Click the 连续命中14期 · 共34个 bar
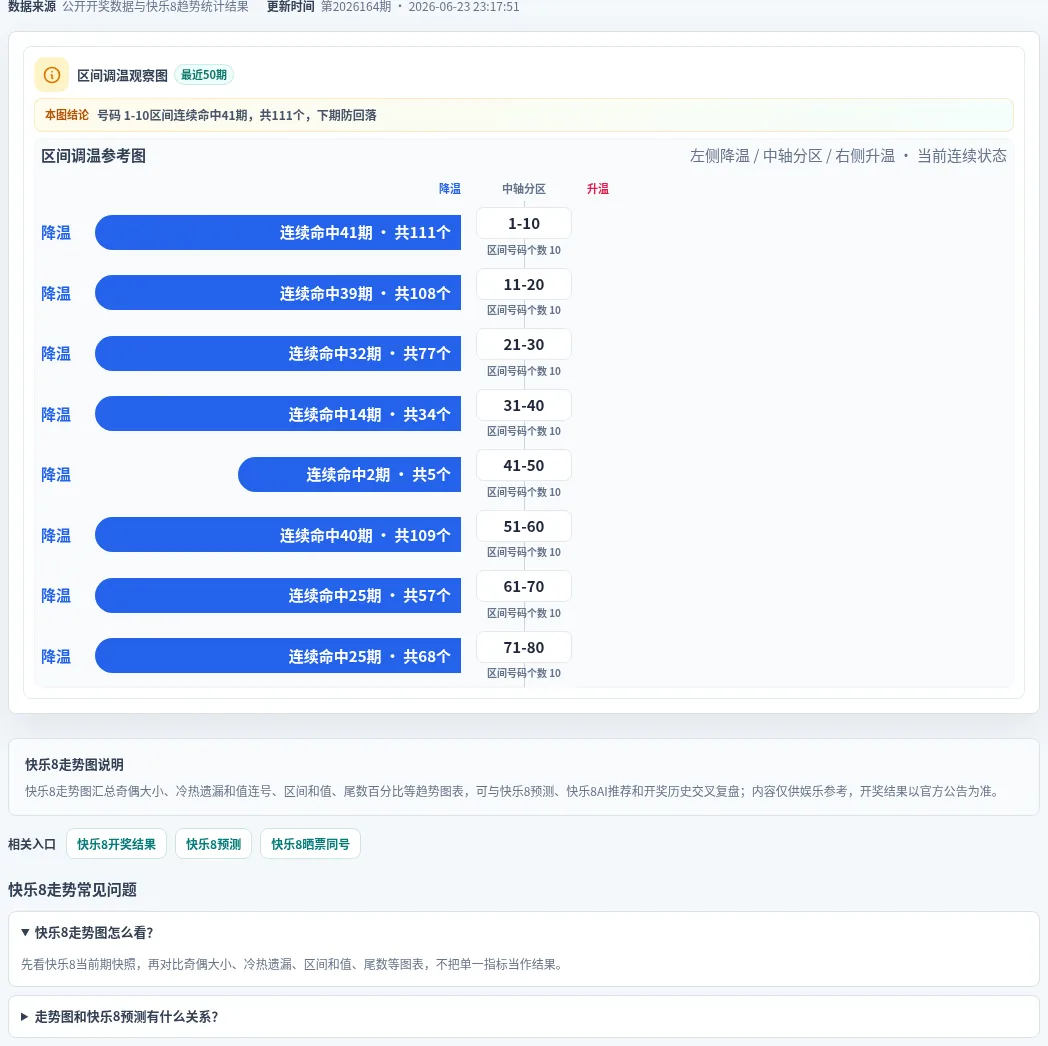 [278, 414]
